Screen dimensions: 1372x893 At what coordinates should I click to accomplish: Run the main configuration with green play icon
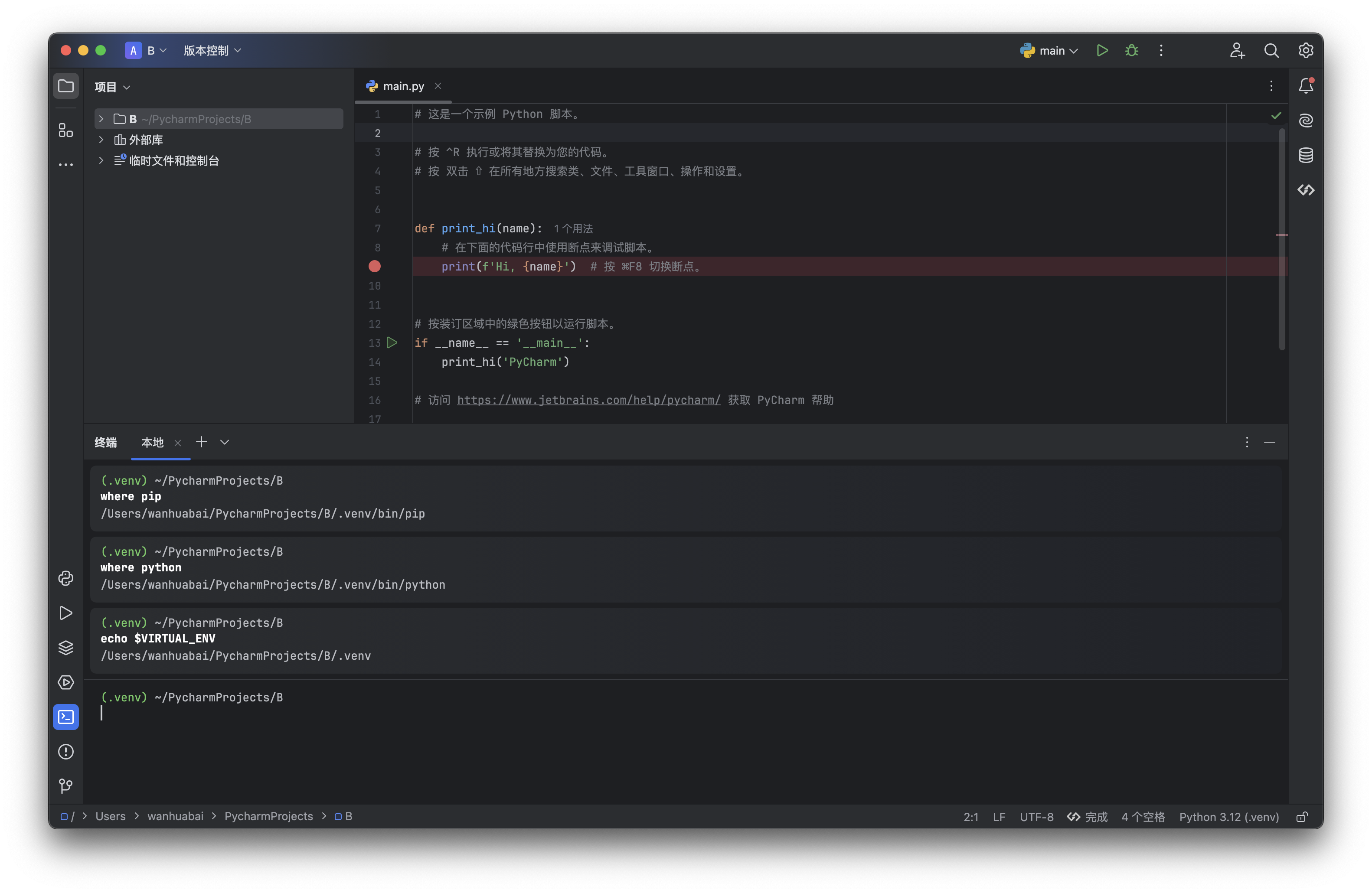coord(1102,51)
